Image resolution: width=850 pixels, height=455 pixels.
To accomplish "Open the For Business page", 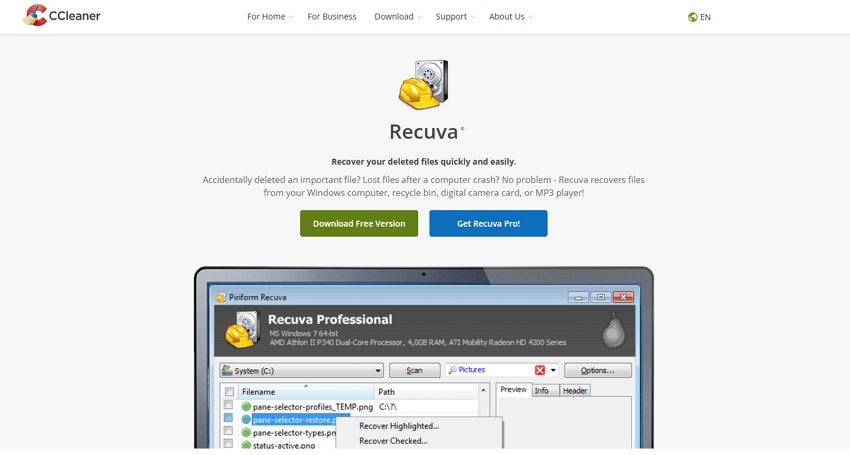I will click(x=332, y=17).
